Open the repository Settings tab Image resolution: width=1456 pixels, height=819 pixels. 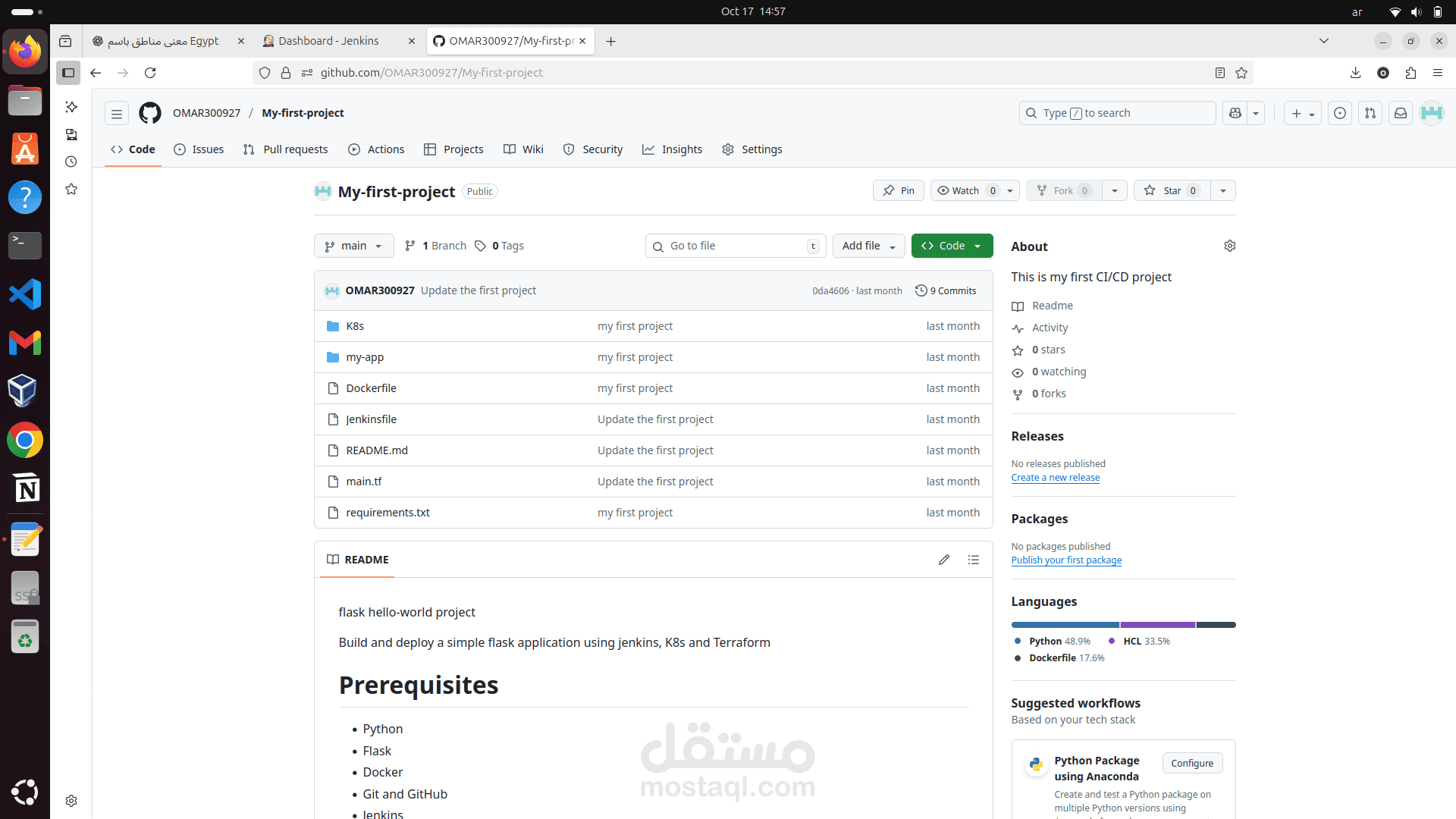[752, 149]
